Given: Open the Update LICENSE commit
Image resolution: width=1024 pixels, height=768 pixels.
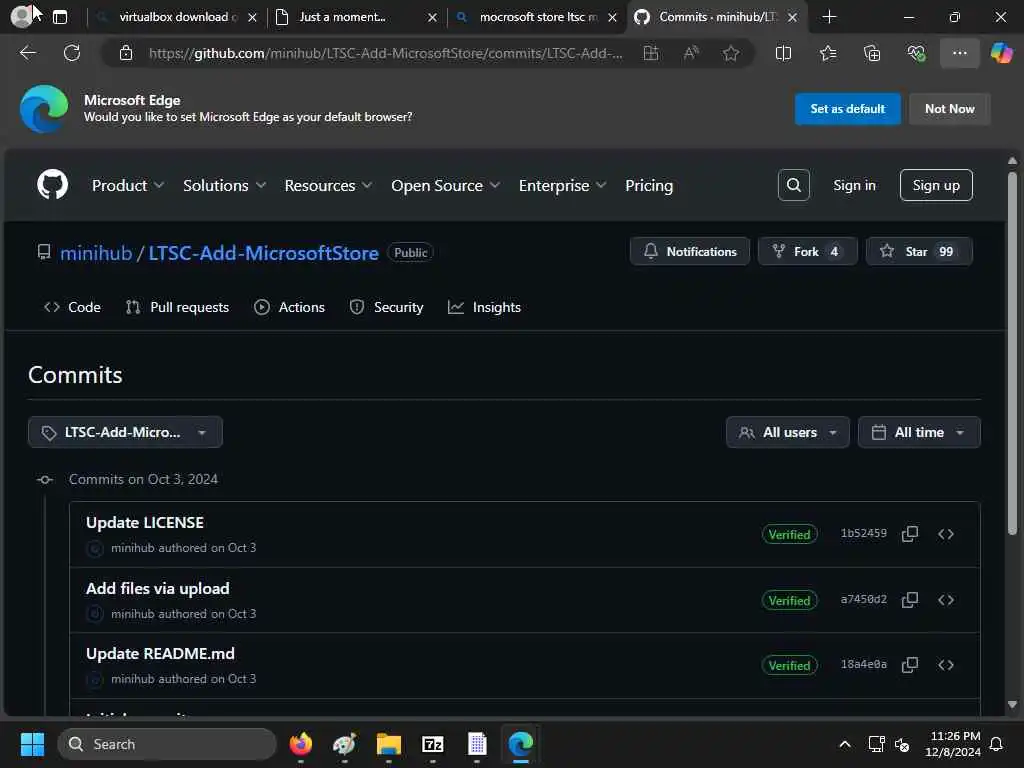Looking at the screenshot, I should 145,522.
